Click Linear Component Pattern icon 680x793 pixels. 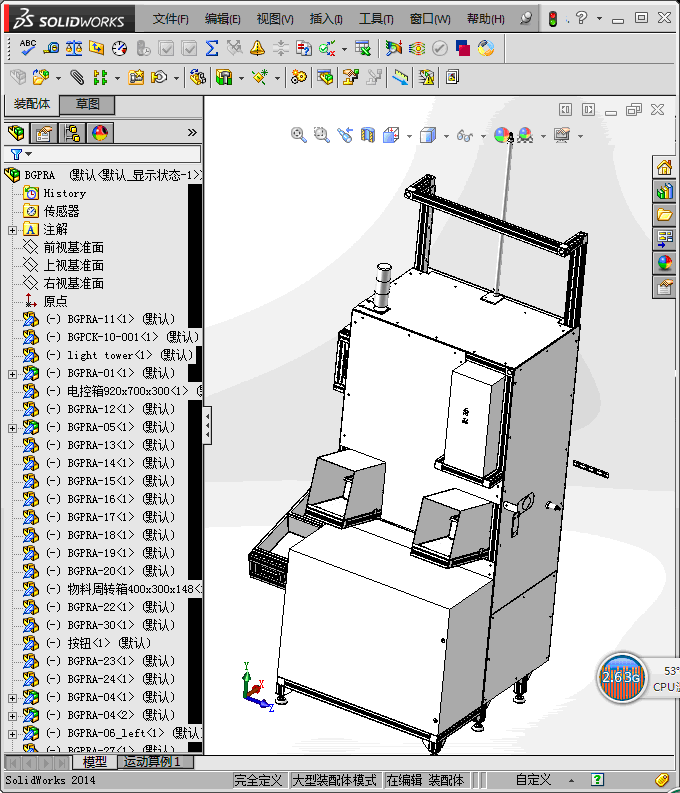(x=100, y=77)
